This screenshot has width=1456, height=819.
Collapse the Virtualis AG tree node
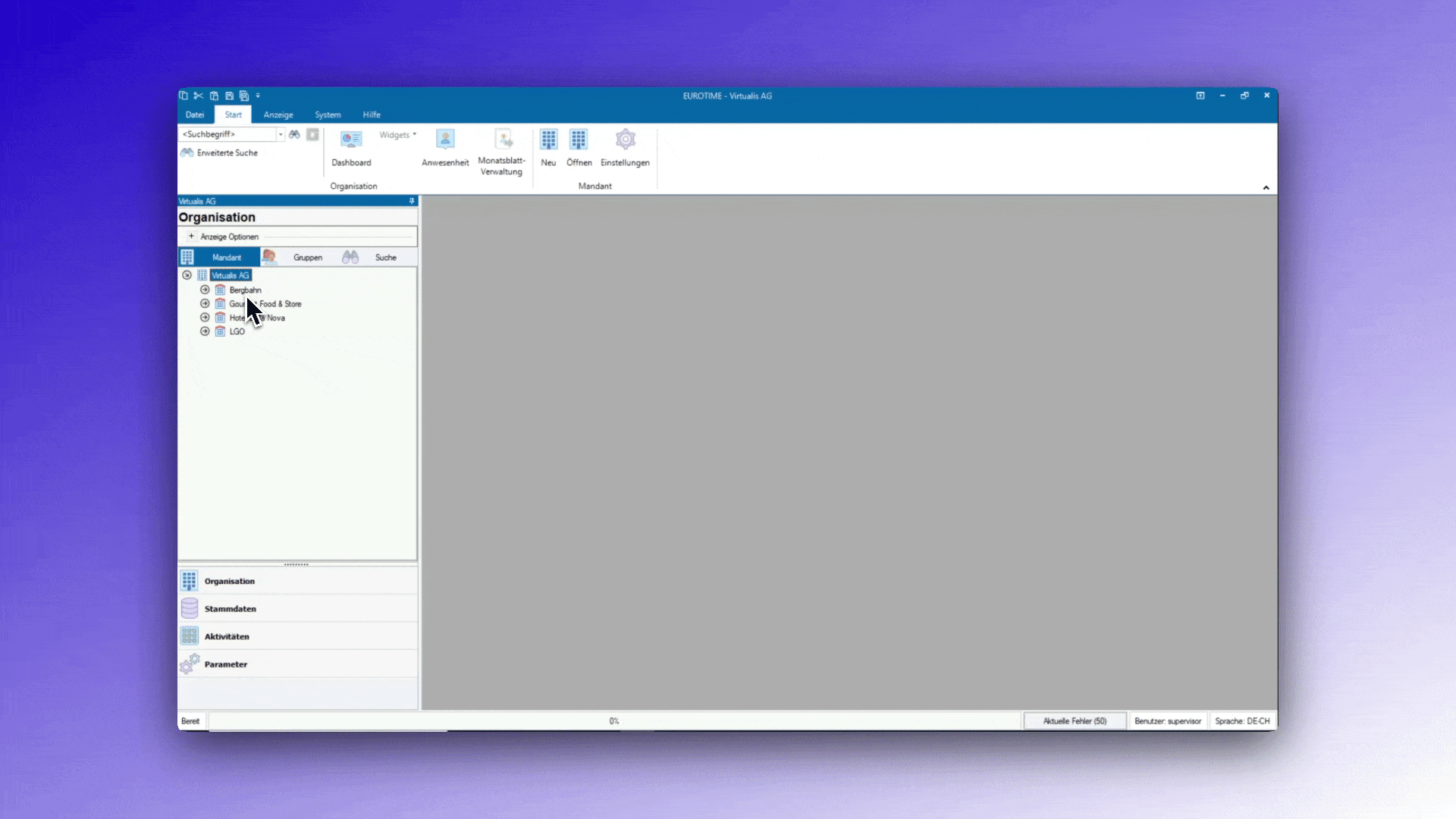pos(187,275)
